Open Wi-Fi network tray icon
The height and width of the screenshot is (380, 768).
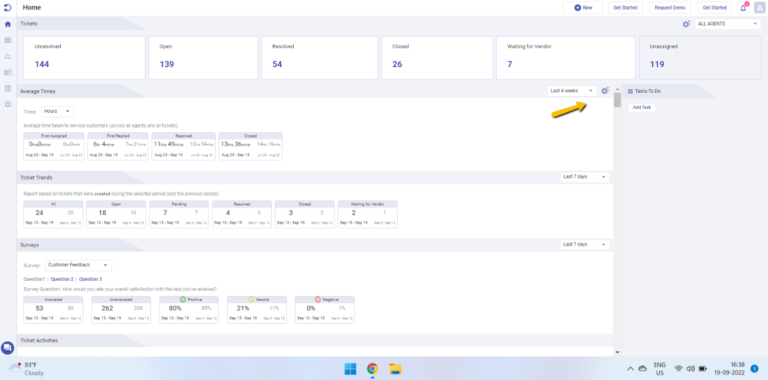(678, 369)
